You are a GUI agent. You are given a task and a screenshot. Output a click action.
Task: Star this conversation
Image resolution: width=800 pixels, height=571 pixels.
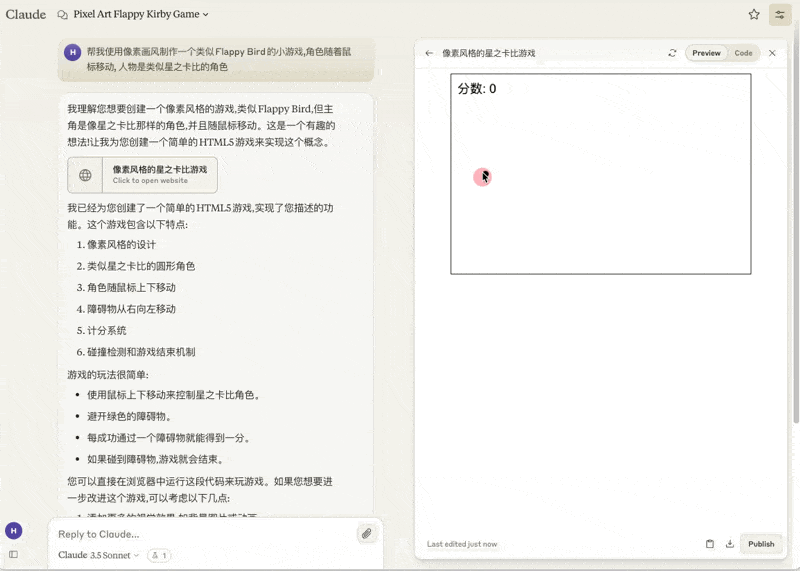pos(754,14)
